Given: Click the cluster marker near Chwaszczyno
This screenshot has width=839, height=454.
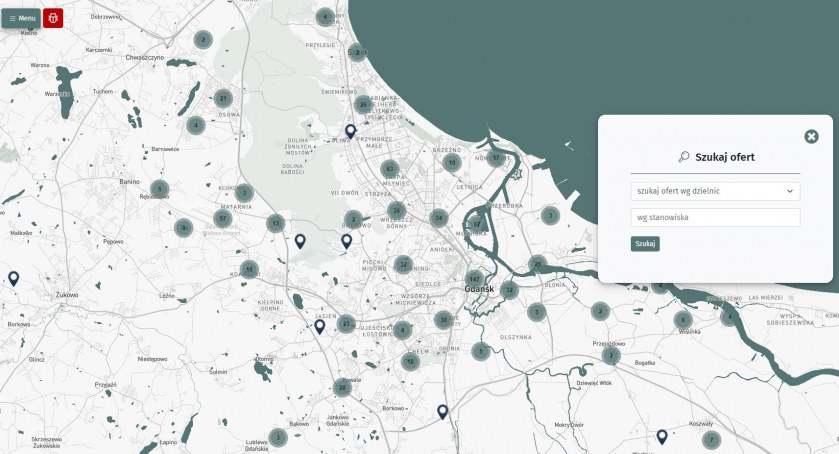Looking at the screenshot, I should tap(203, 40).
